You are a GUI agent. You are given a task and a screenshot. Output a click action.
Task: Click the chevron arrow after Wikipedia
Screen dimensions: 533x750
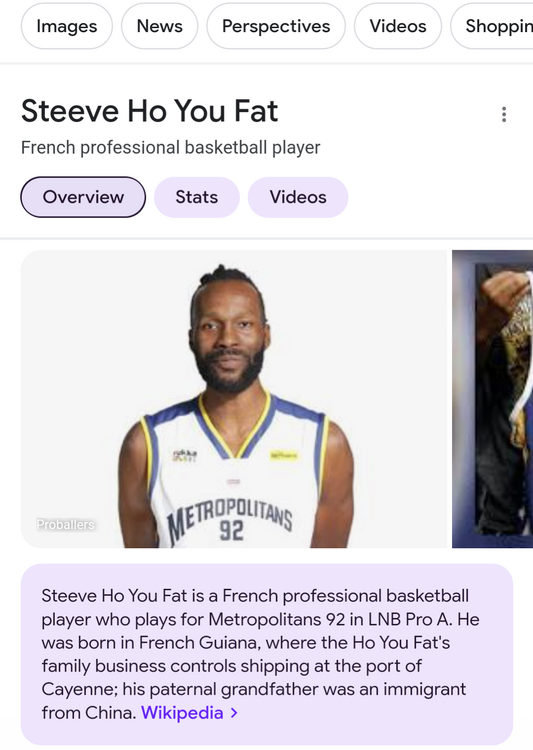pos(234,713)
